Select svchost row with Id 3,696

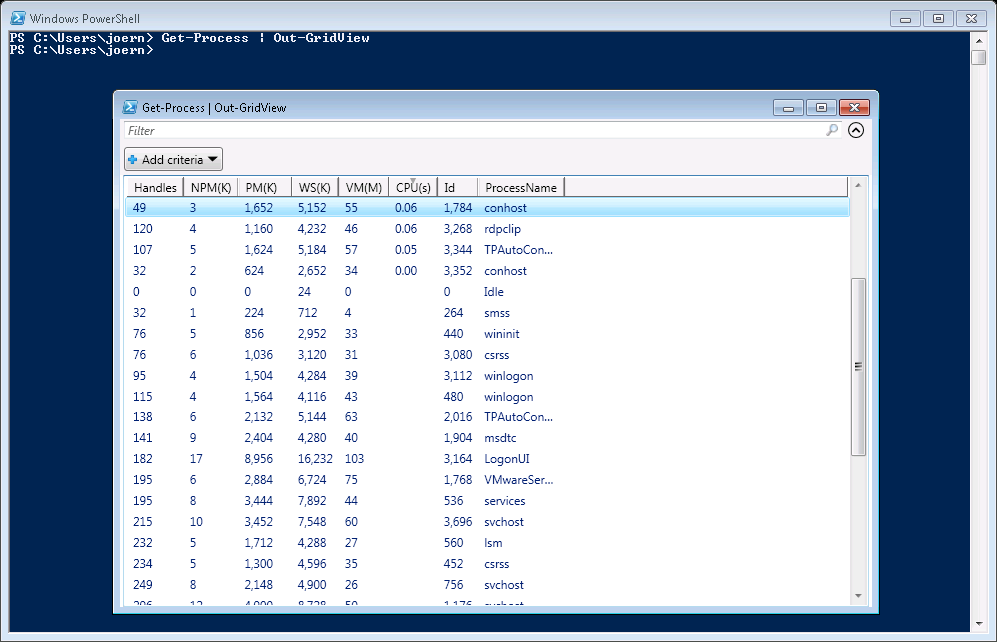(487, 522)
